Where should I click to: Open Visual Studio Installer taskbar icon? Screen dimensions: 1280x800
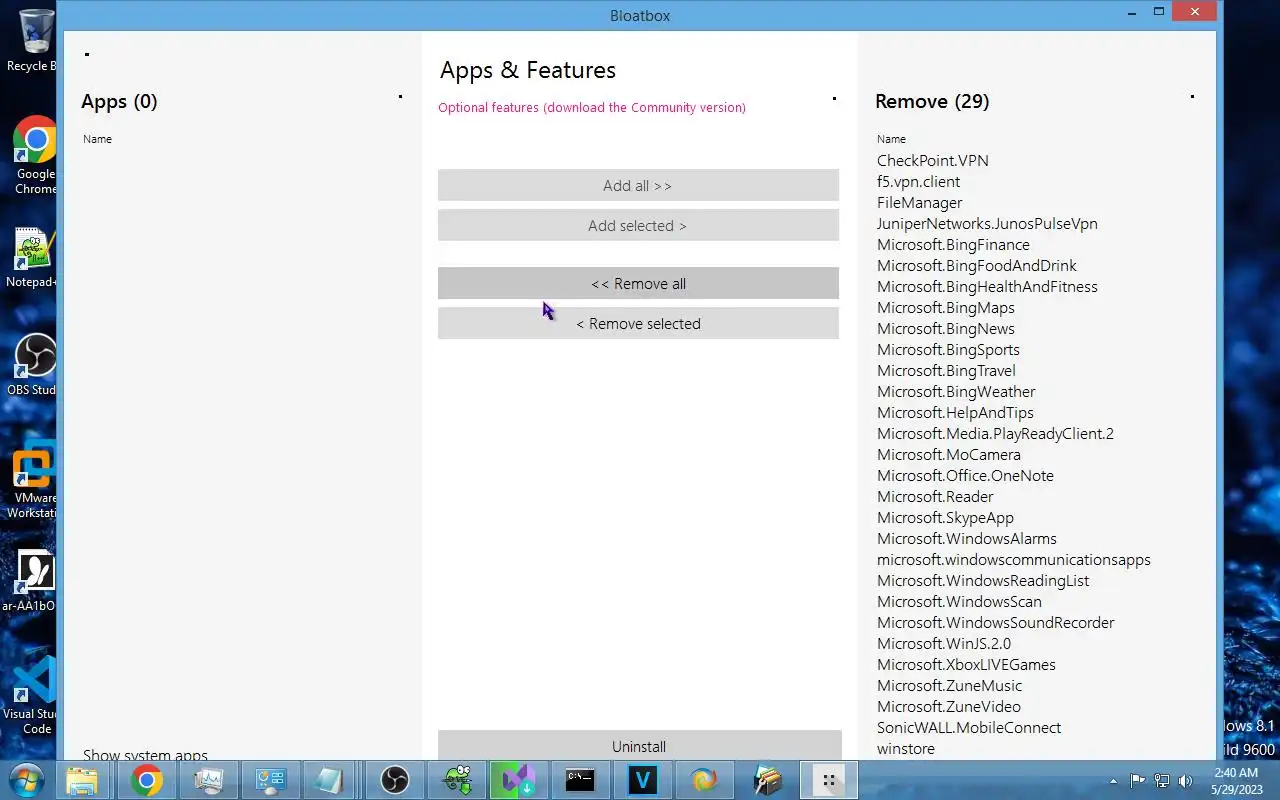(518, 779)
